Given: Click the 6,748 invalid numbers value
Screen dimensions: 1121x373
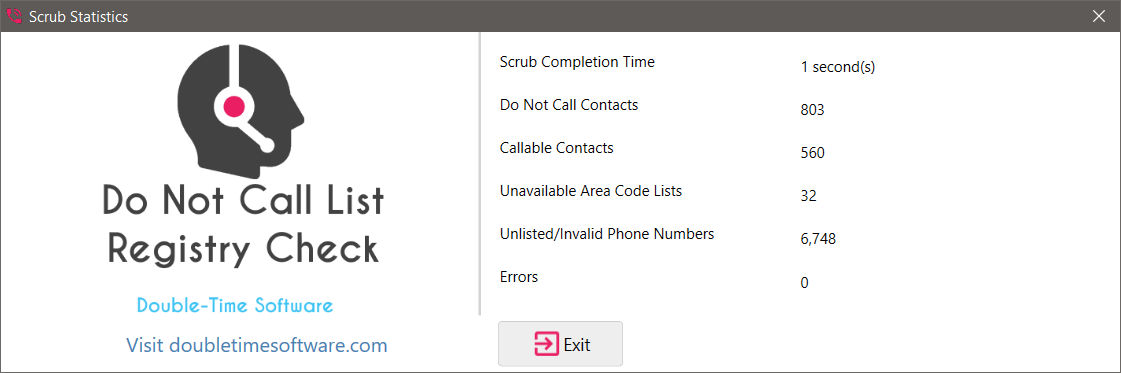Looking at the screenshot, I should (818, 239).
